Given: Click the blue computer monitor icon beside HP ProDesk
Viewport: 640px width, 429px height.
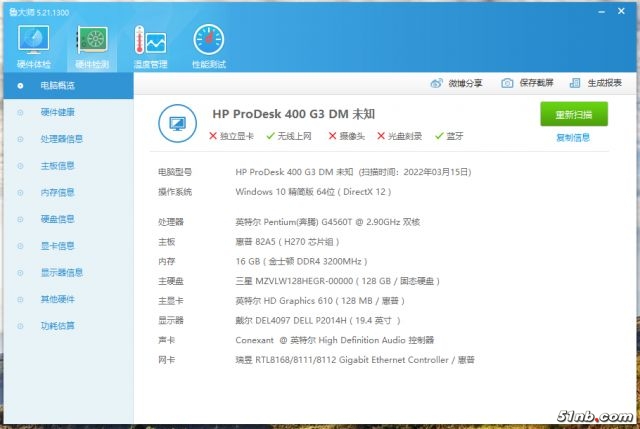Looking at the screenshot, I should point(179,124).
